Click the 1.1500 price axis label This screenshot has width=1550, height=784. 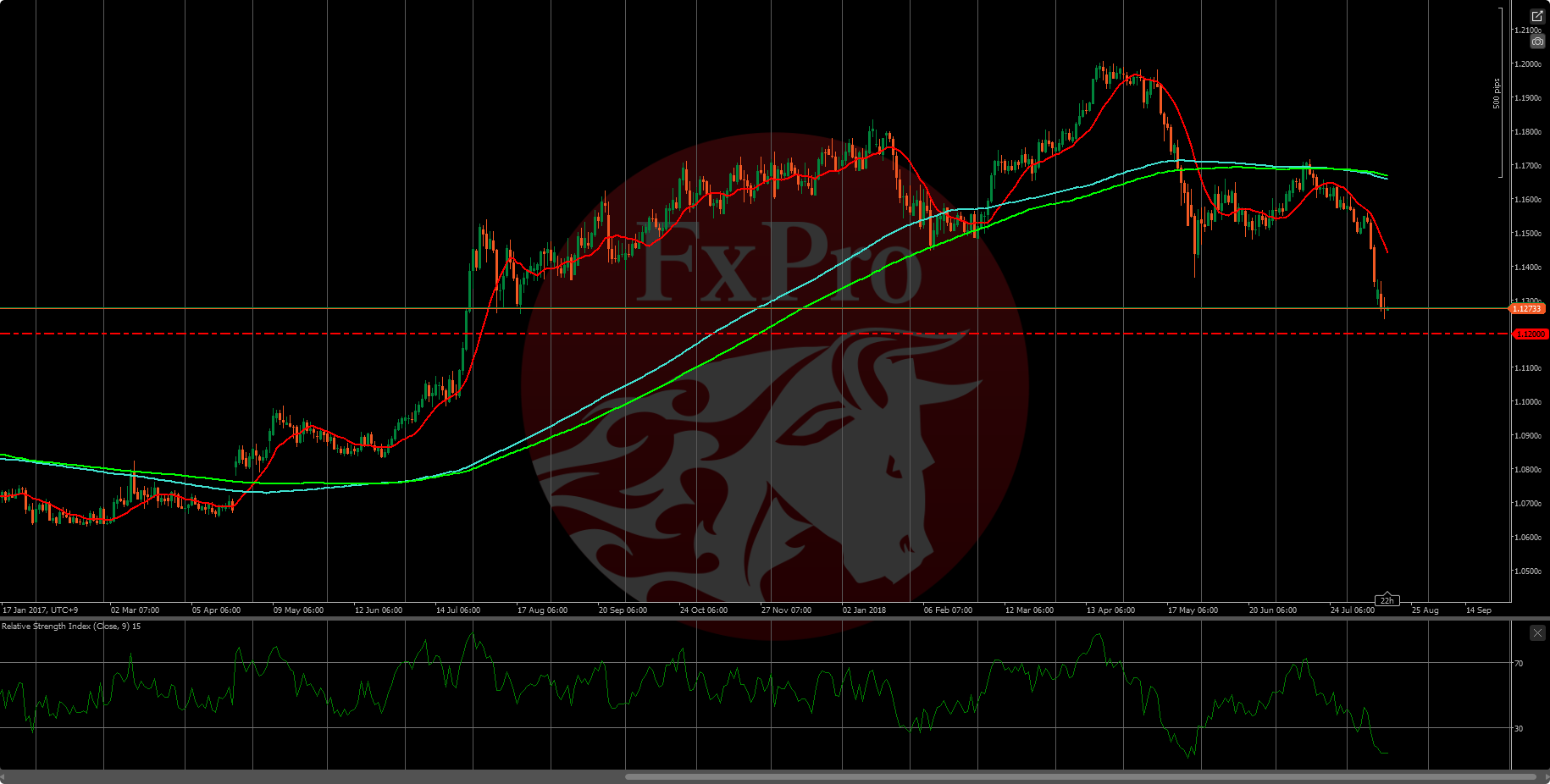1528,234
